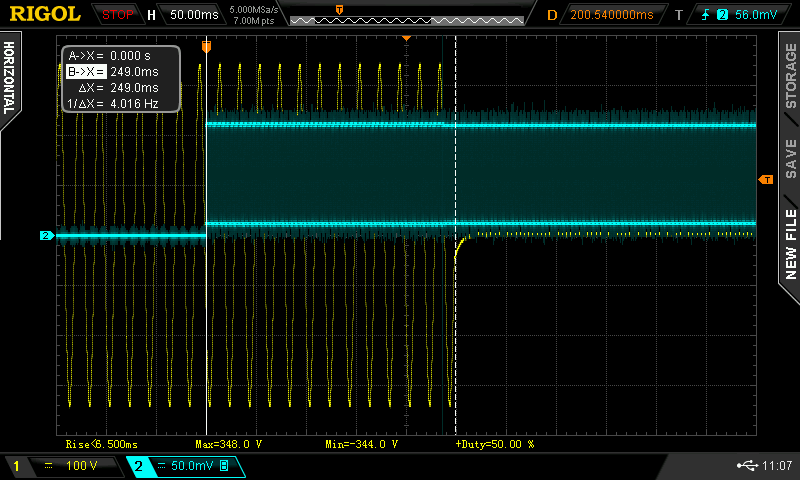Click the STOP run status indicator

click(x=117, y=15)
